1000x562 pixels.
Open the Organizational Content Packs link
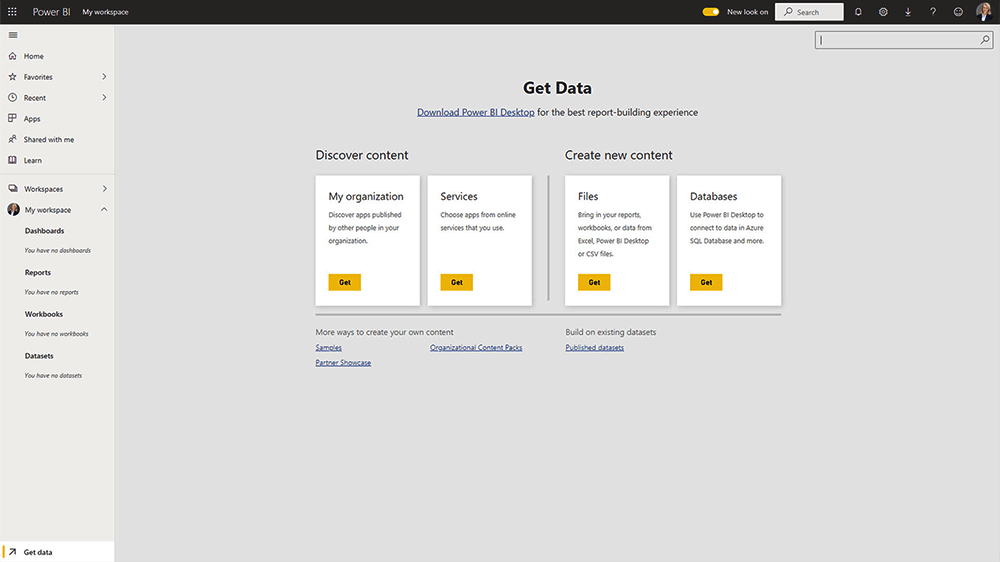click(476, 348)
